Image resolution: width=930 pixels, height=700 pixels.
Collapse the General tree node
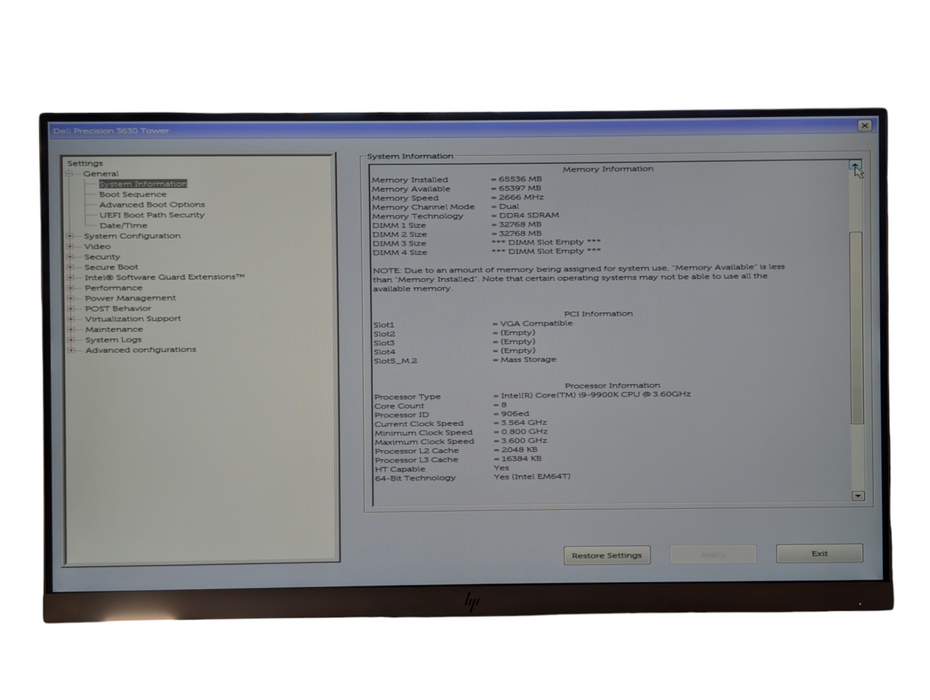point(70,174)
